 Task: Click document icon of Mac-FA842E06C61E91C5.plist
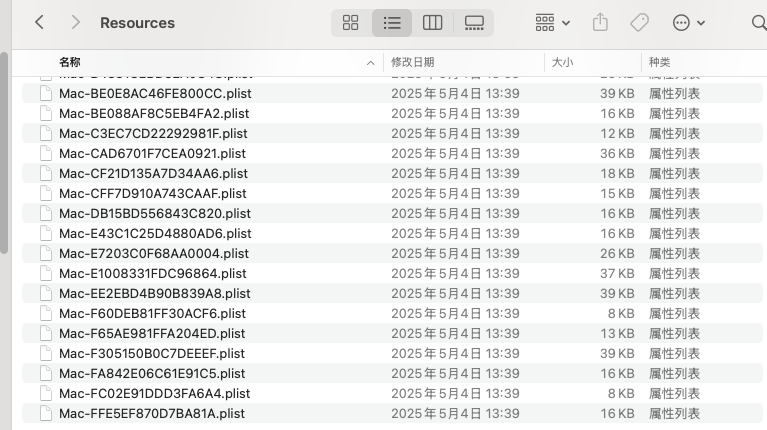tap(46, 374)
